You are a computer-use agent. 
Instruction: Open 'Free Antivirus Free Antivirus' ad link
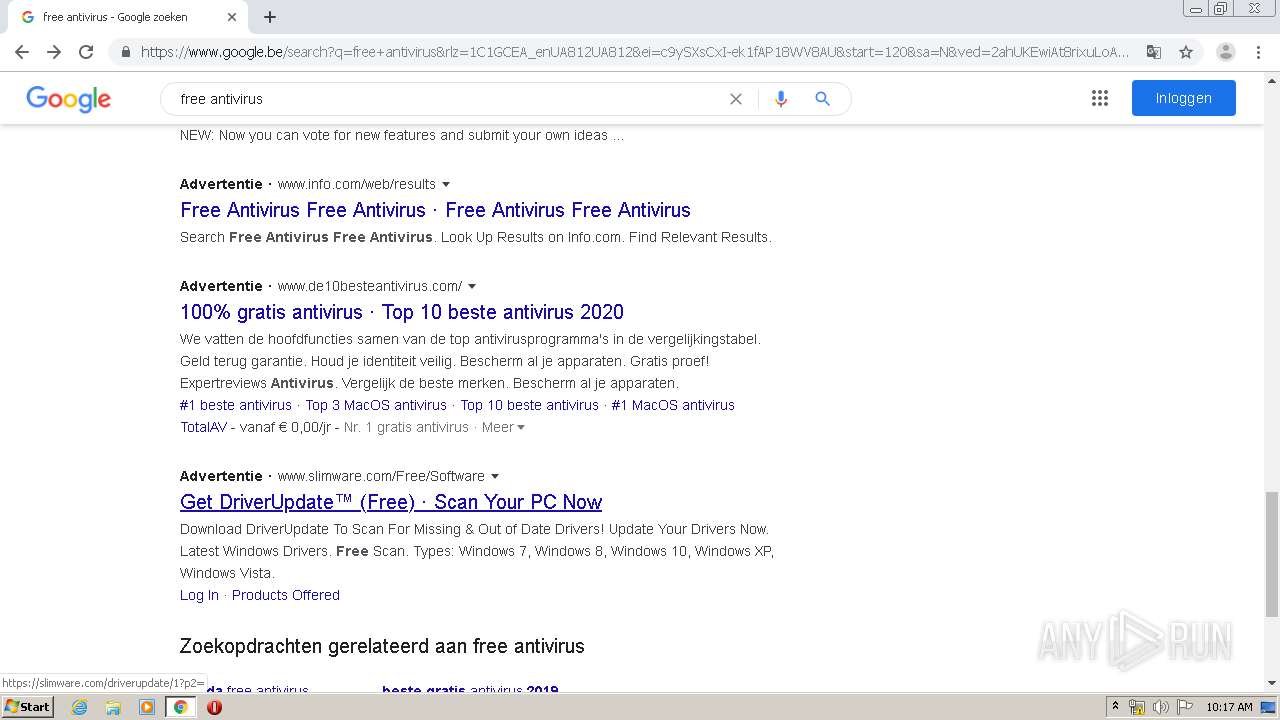click(x=435, y=210)
